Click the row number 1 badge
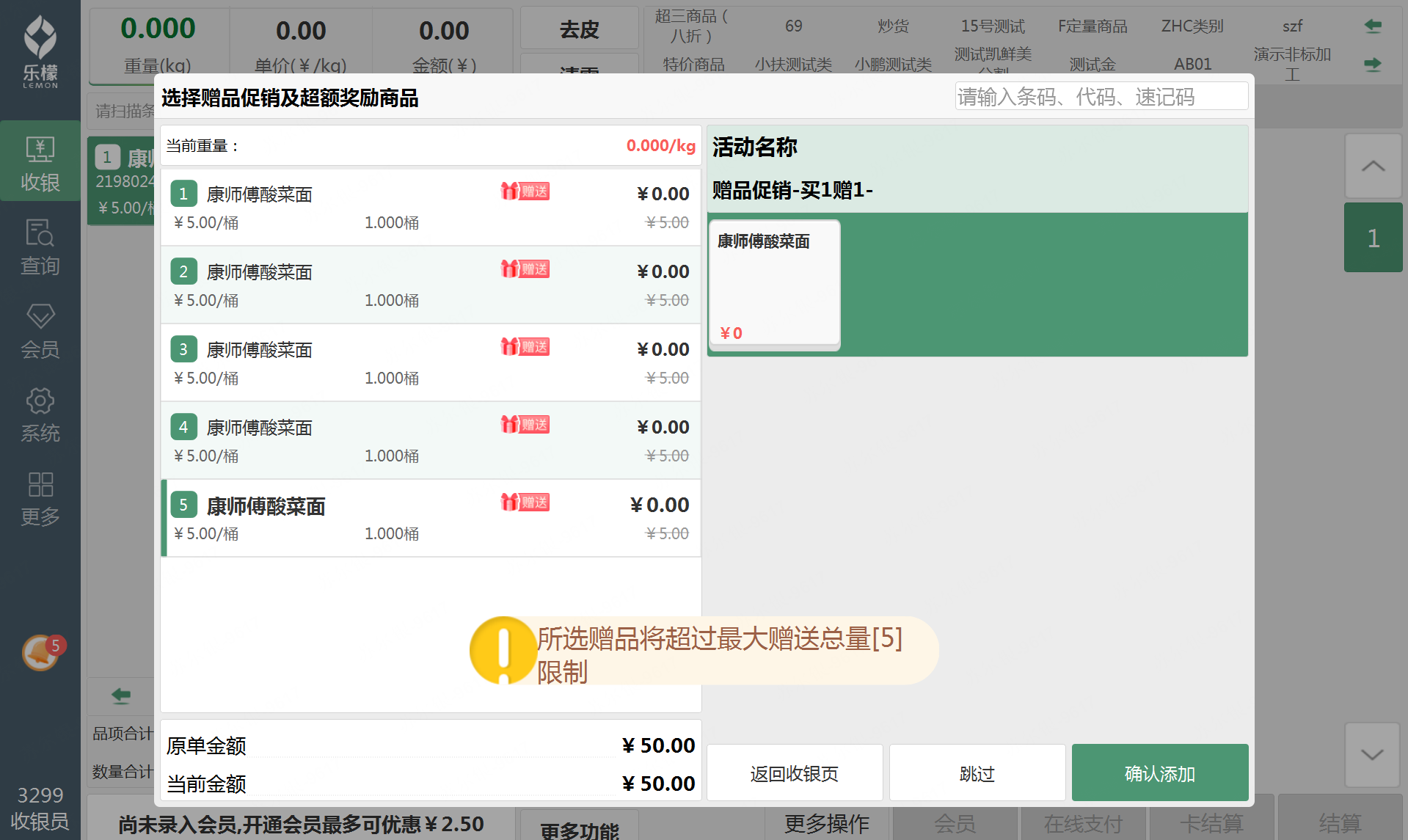1408x840 pixels. (183, 194)
